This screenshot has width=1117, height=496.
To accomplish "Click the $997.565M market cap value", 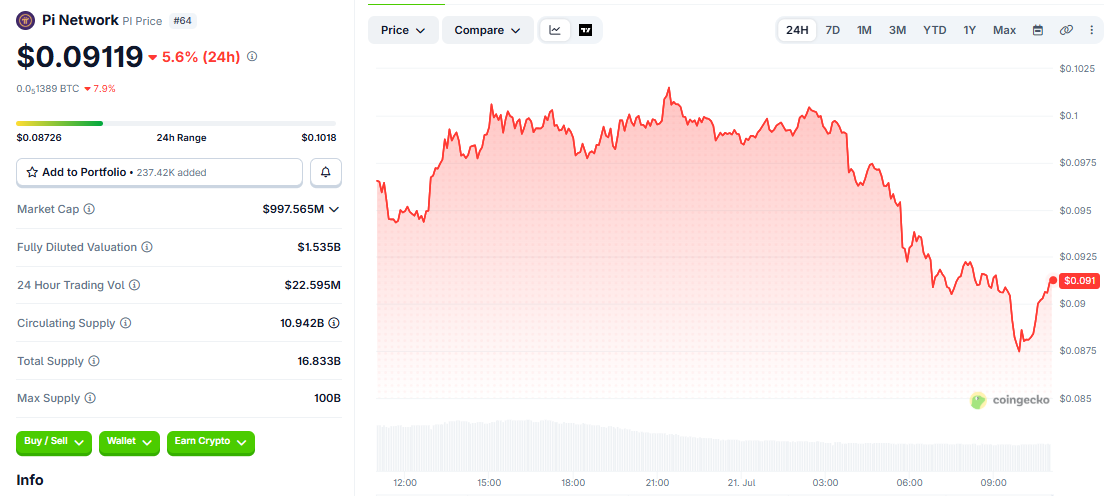I will [x=293, y=210].
